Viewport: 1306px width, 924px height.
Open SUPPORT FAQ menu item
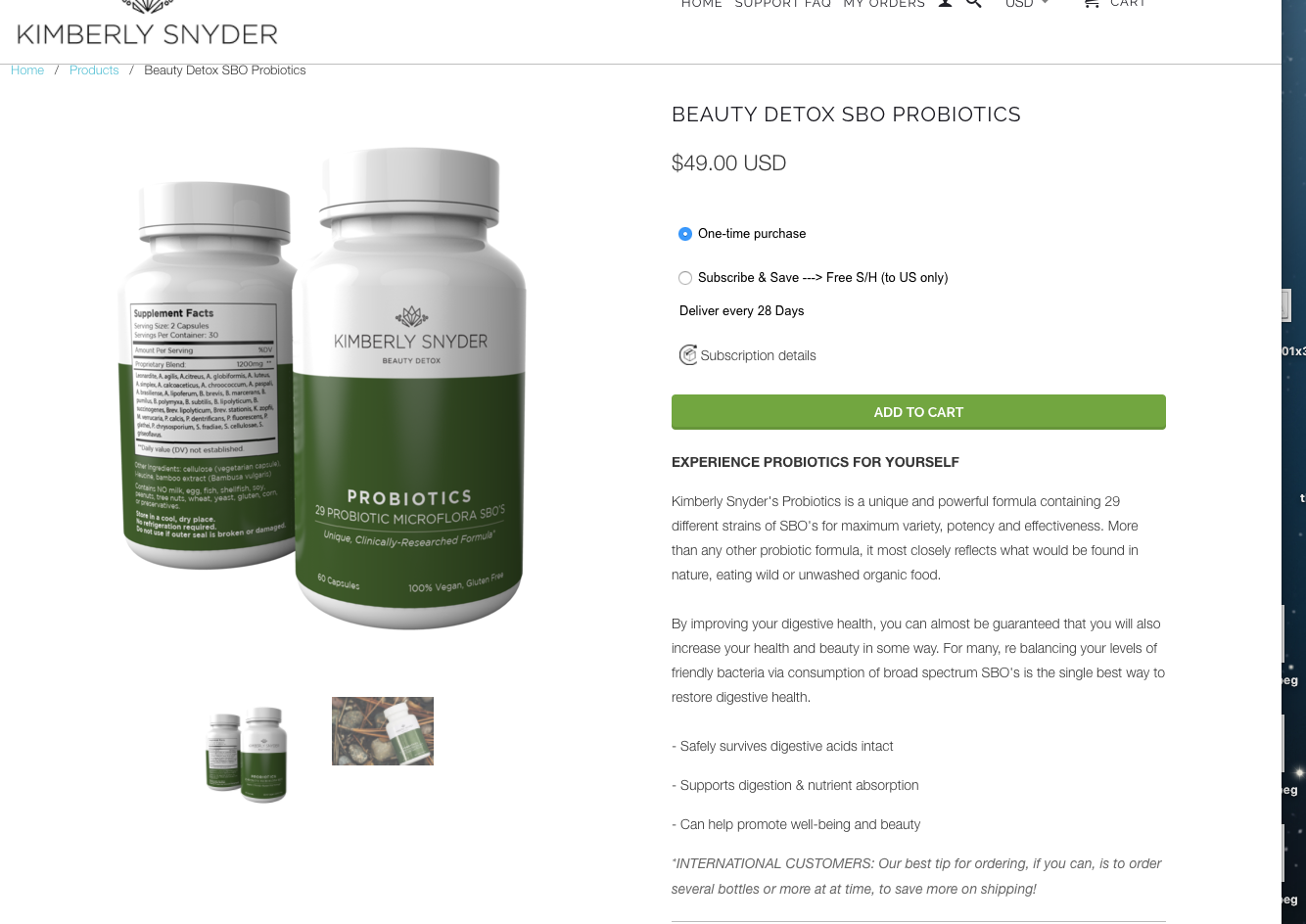(783, 4)
